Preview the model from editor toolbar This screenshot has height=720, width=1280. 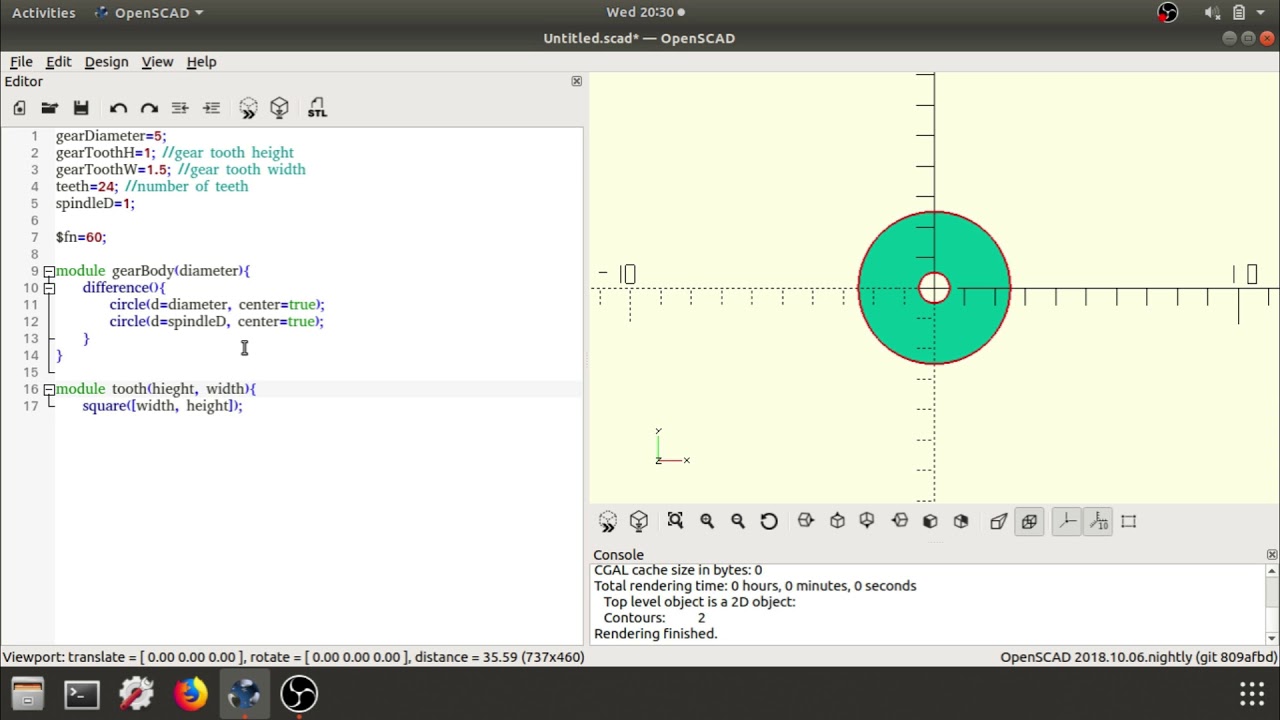tap(248, 108)
